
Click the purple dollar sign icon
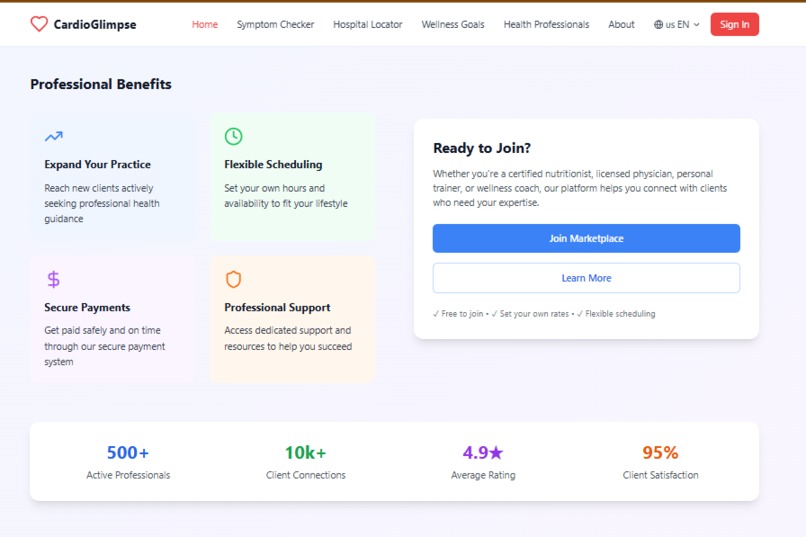coord(53,279)
